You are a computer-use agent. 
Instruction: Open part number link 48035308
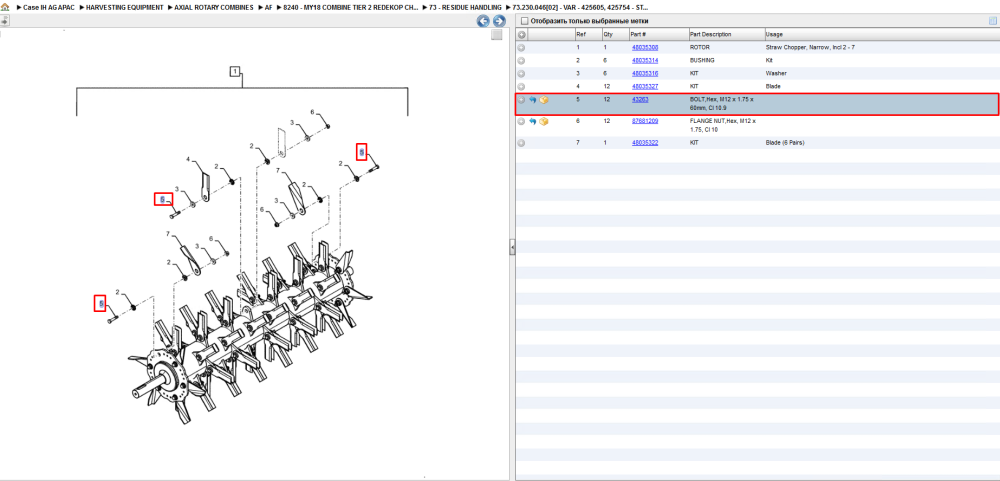645,48
